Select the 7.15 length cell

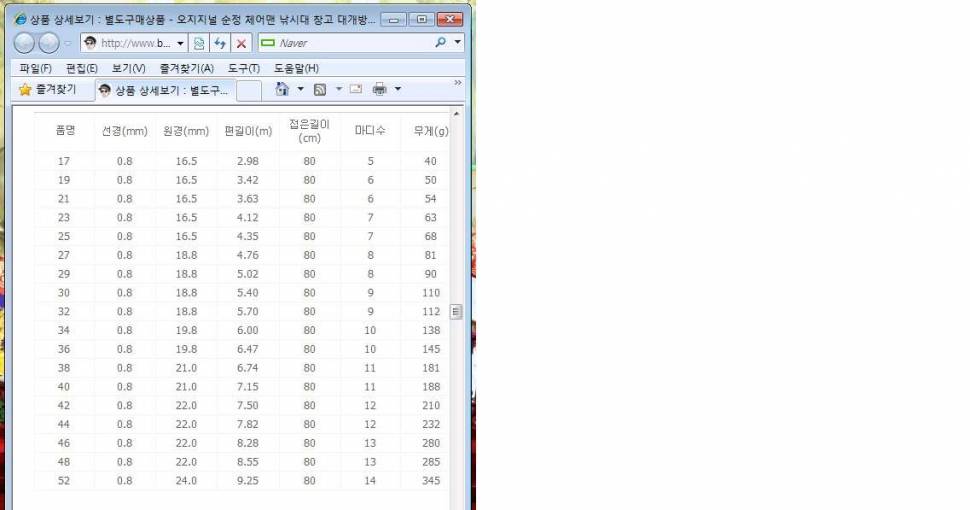247,386
